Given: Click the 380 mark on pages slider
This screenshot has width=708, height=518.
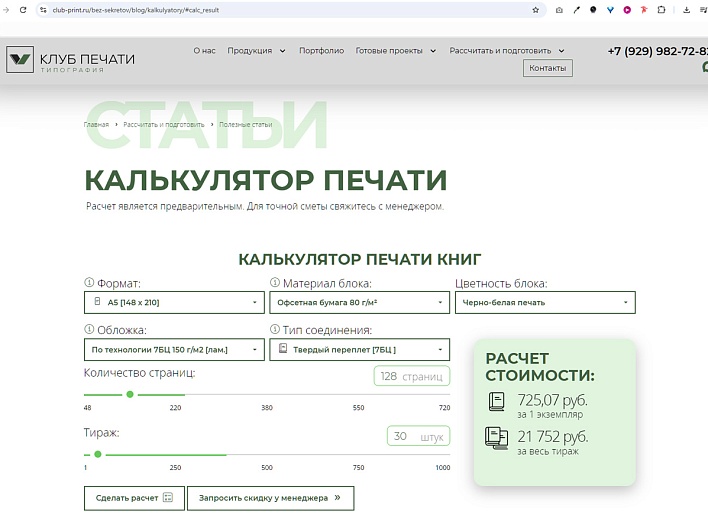Looking at the screenshot, I should pyautogui.click(x=267, y=407).
